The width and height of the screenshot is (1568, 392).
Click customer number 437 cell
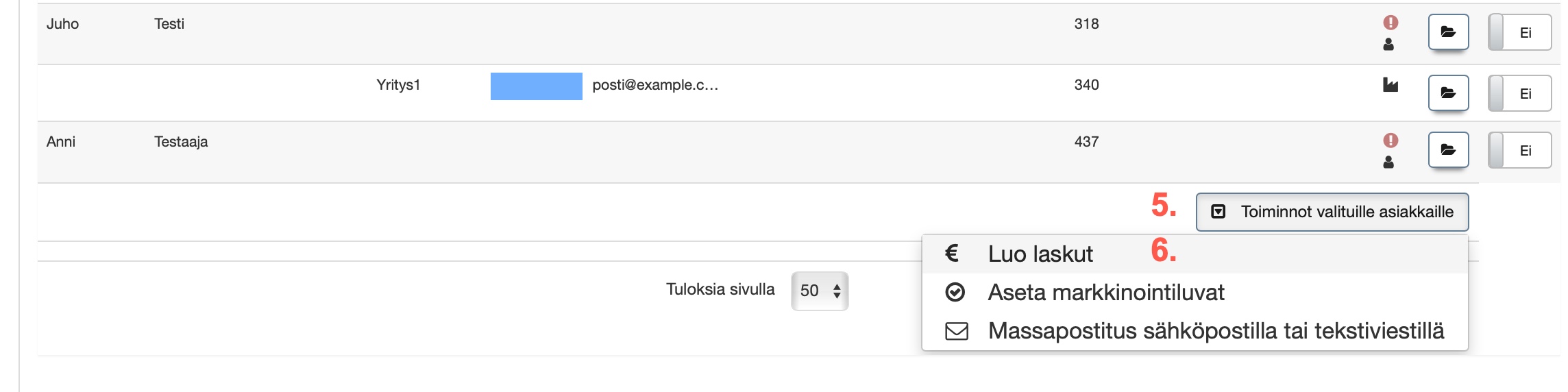point(1086,142)
